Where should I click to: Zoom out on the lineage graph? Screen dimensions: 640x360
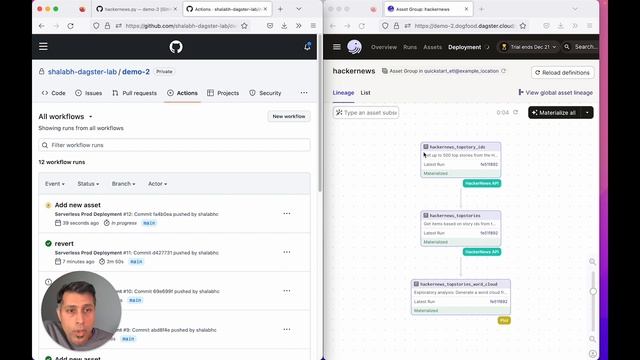592,339
